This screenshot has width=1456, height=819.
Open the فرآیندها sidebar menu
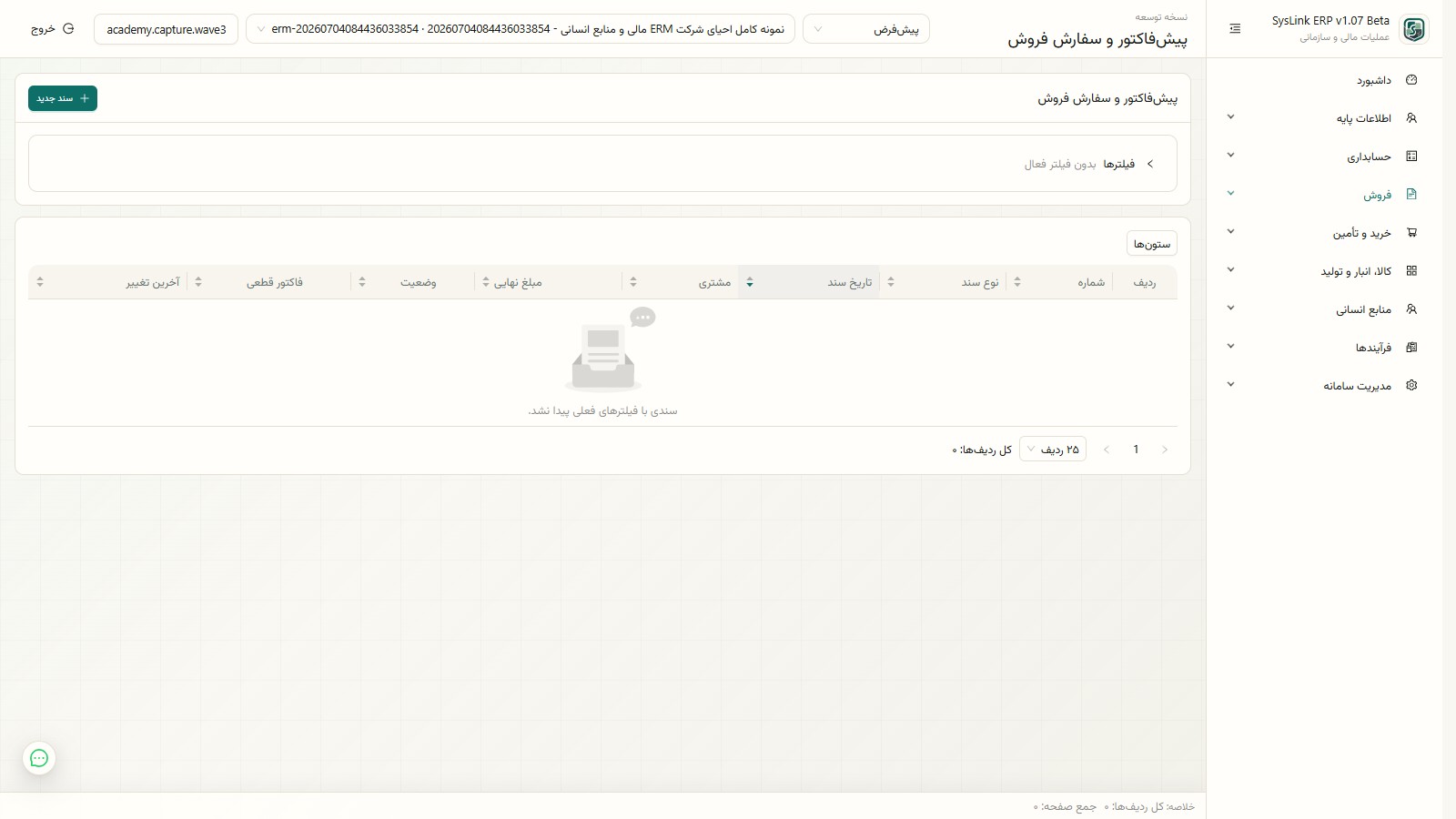(x=1325, y=348)
